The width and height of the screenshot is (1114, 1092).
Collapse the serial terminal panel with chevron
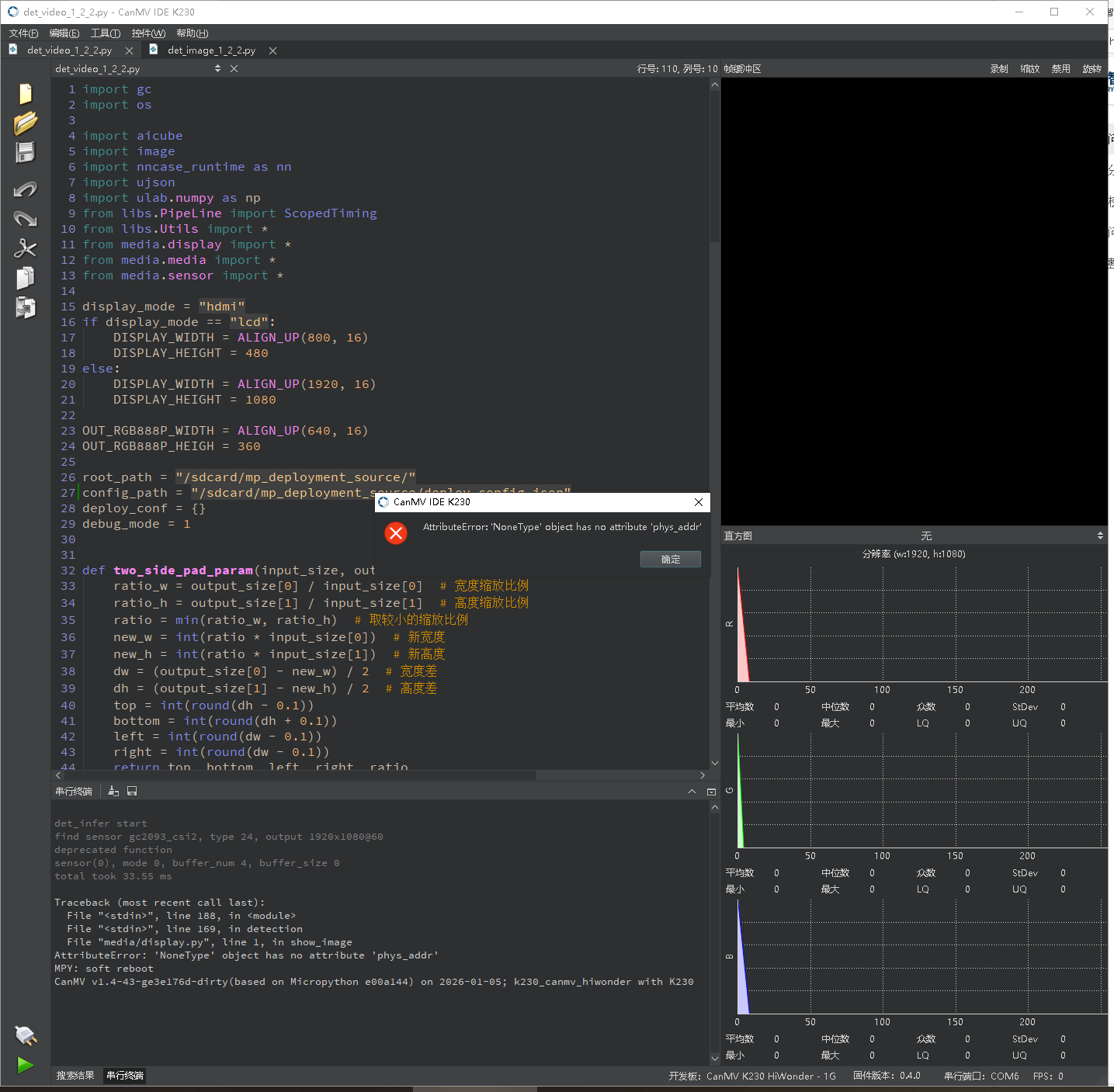(692, 792)
